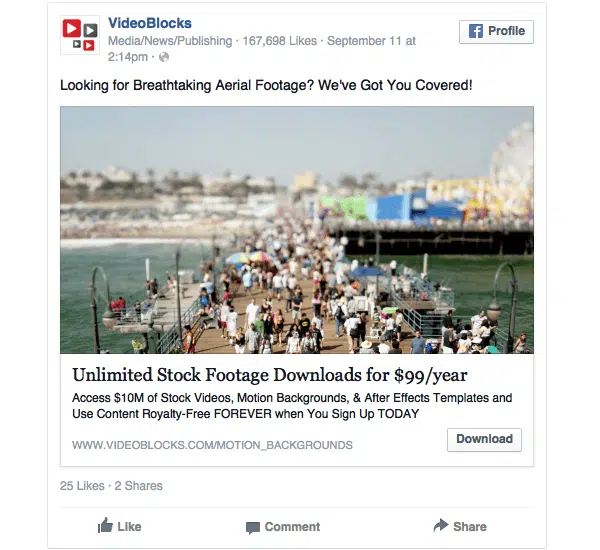Click the Like text label
600x550 pixels.
tap(129, 527)
